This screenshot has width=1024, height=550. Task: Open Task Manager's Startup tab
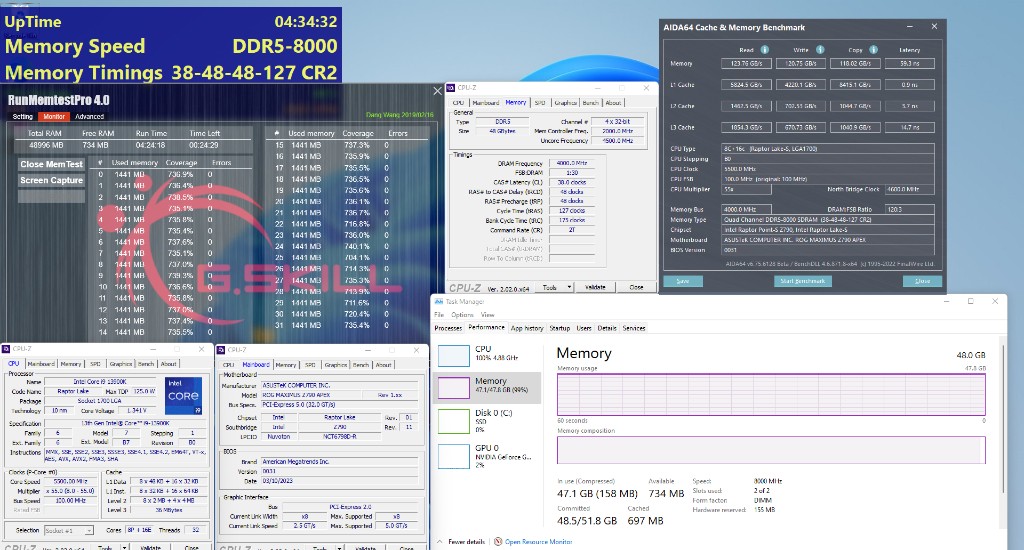(560, 328)
